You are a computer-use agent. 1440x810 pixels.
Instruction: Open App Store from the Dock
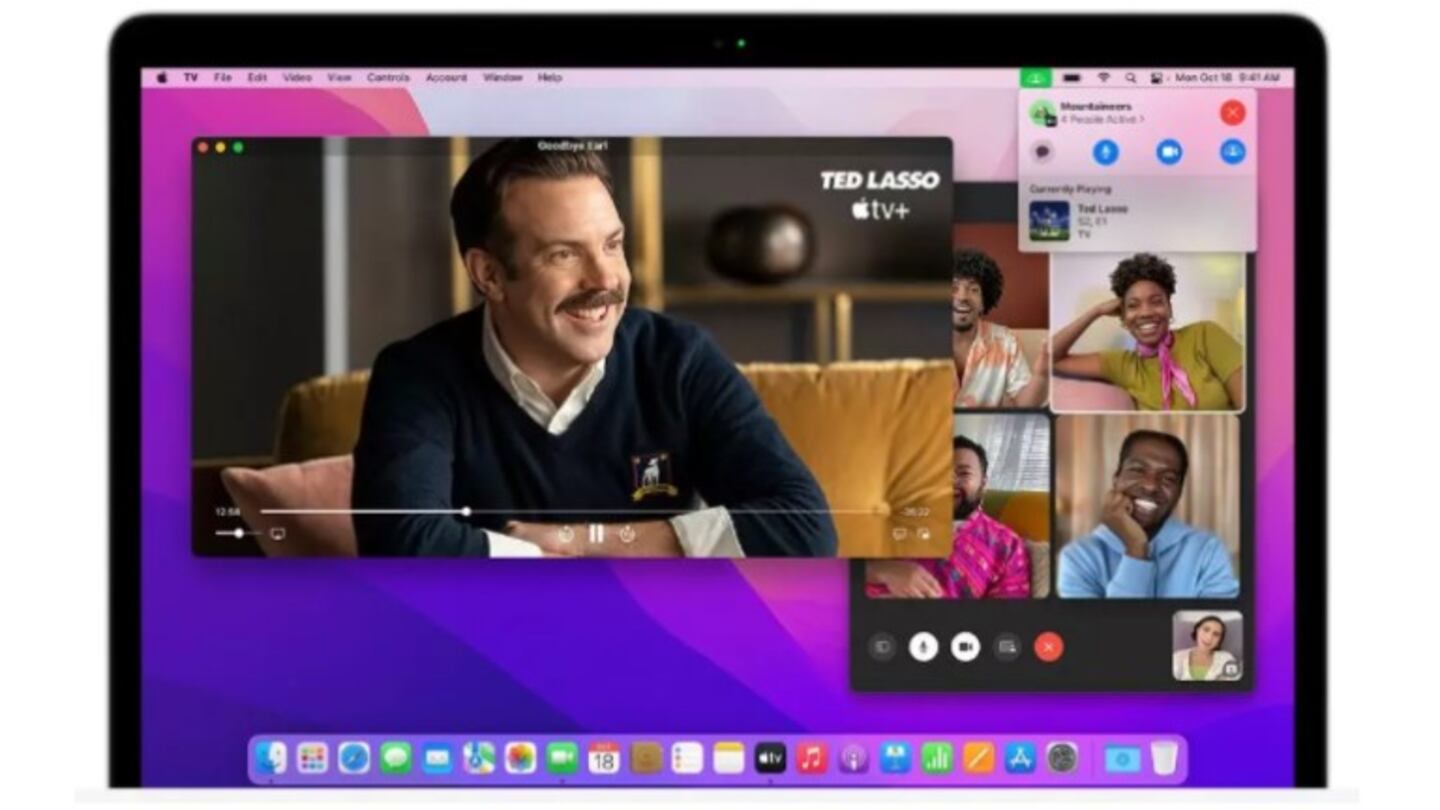click(x=1020, y=758)
